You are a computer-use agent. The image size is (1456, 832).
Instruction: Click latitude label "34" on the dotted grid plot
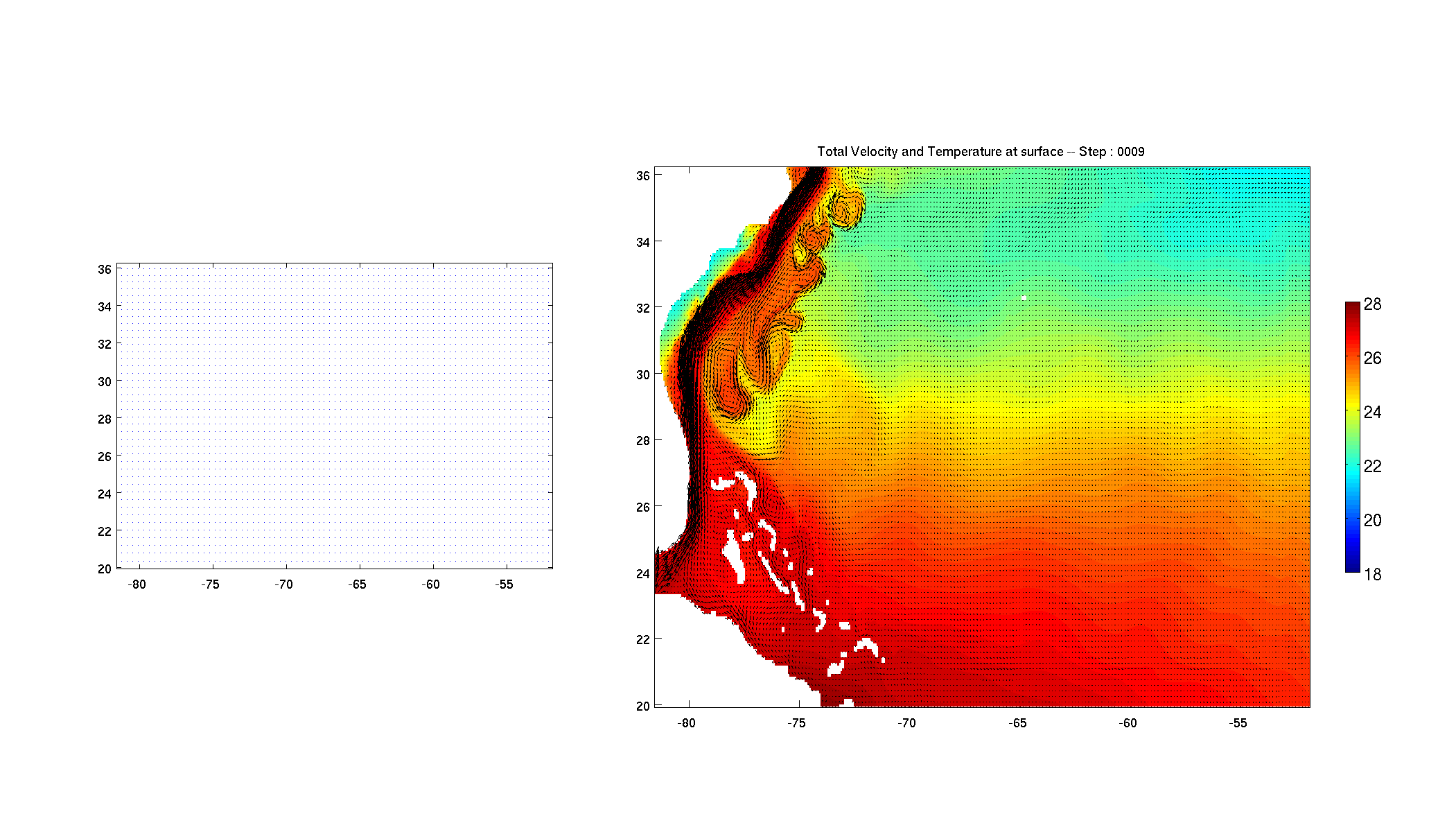pos(105,307)
